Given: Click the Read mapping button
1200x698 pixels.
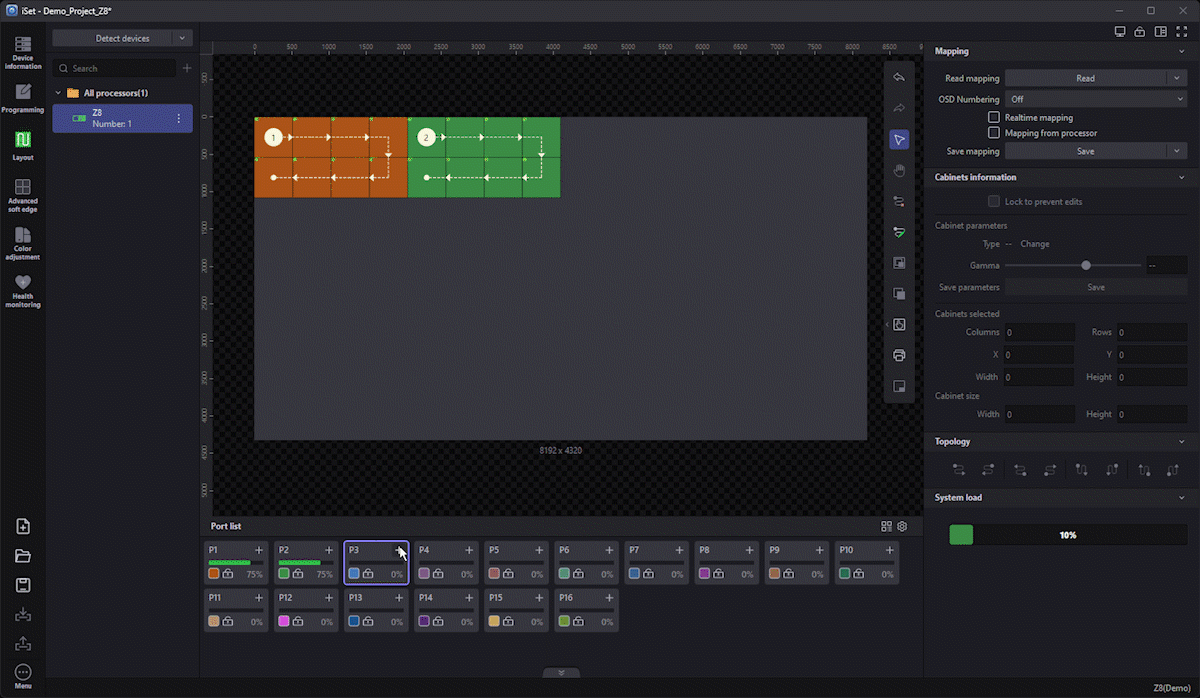Looking at the screenshot, I should tap(1085, 78).
